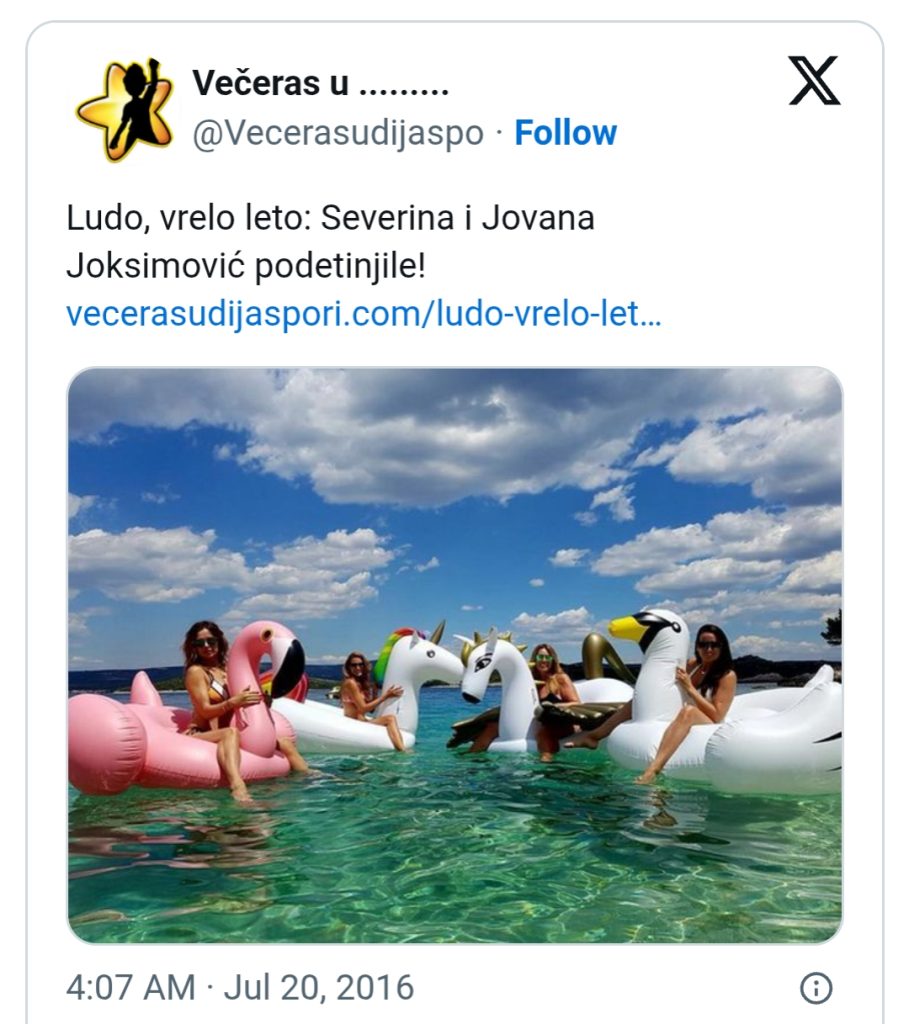Viewport: 909px width, 1024px height.
Task: Click the Jul 20, 2016 date
Action: point(319,987)
